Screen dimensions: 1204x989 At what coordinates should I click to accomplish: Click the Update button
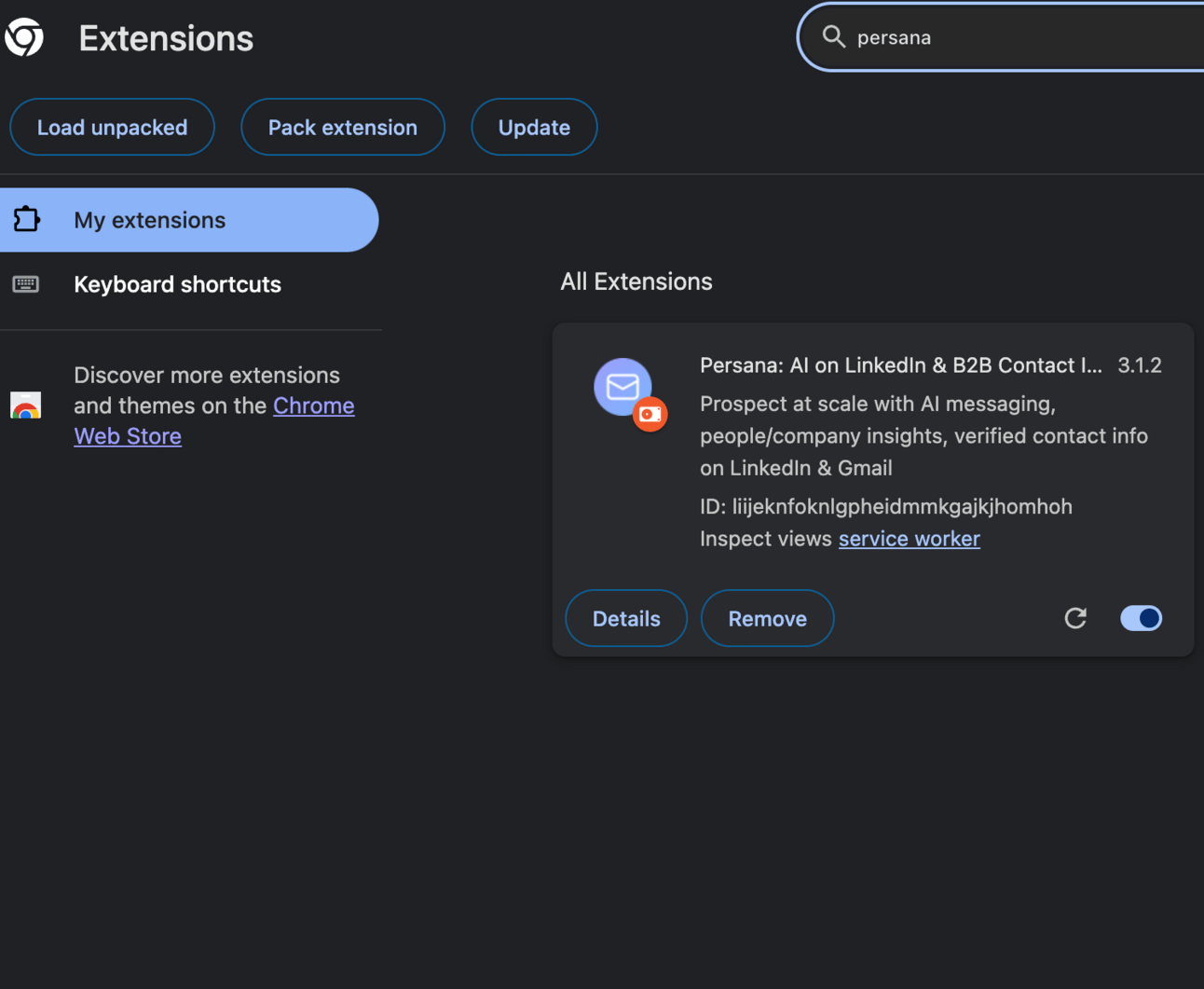point(534,127)
